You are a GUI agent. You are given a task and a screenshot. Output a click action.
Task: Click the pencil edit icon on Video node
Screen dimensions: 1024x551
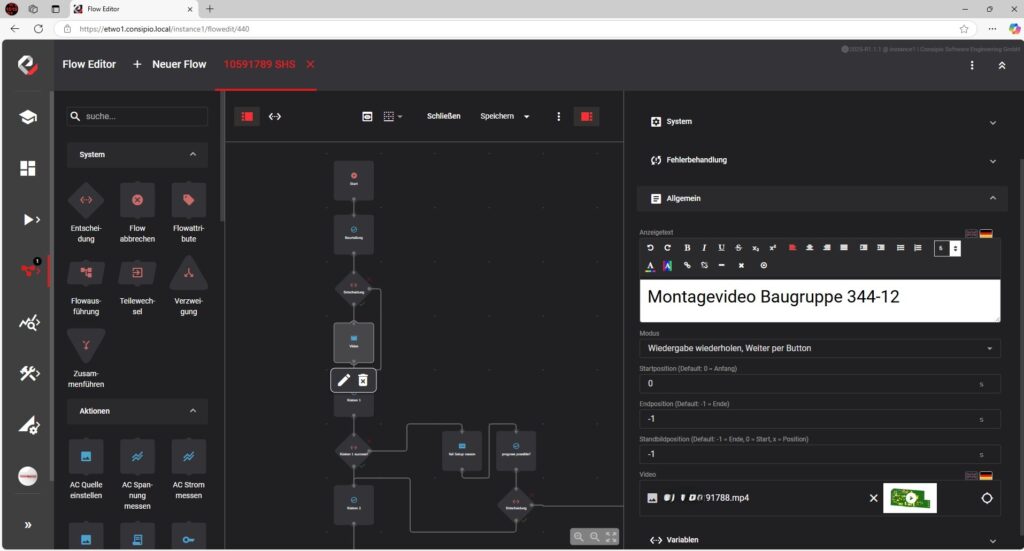(x=344, y=380)
